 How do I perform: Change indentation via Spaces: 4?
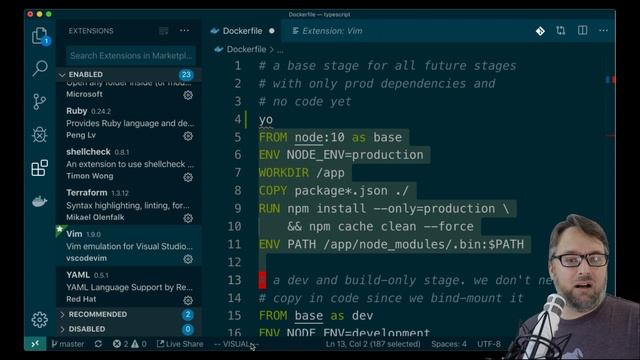pos(449,344)
